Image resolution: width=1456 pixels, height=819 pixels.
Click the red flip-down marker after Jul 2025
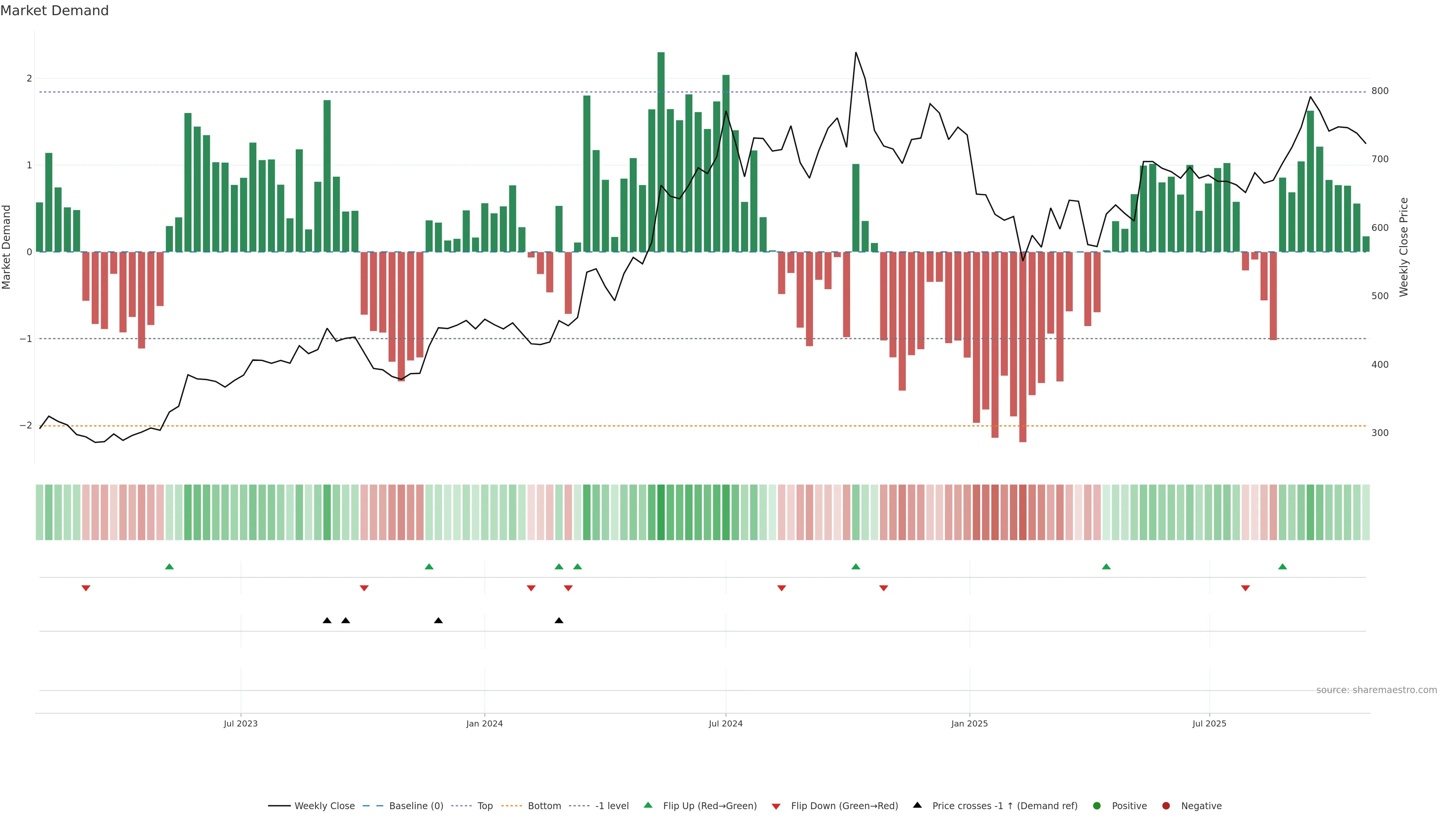[x=1245, y=588]
